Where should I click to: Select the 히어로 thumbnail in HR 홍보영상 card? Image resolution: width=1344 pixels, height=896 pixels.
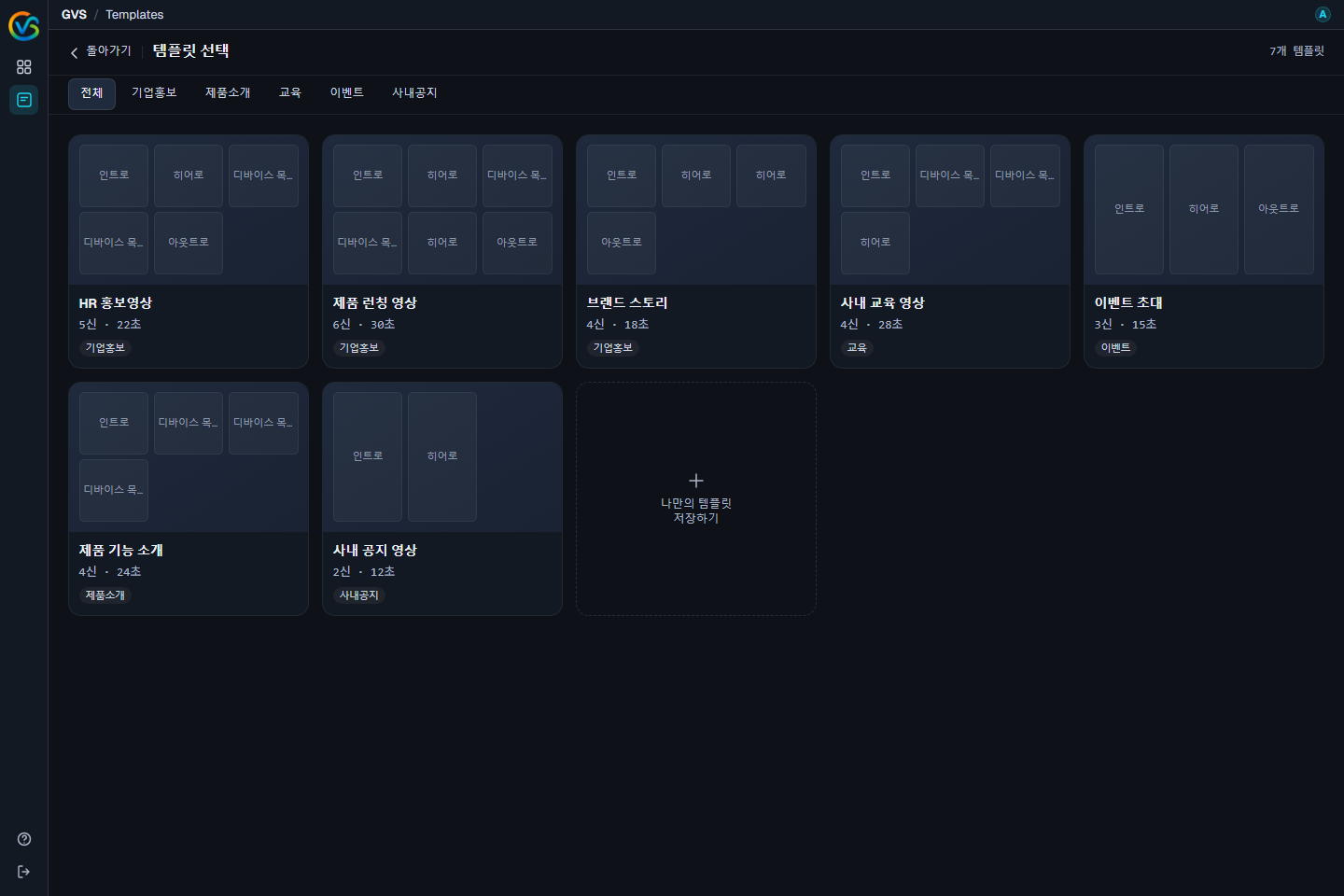pos(189,175)
